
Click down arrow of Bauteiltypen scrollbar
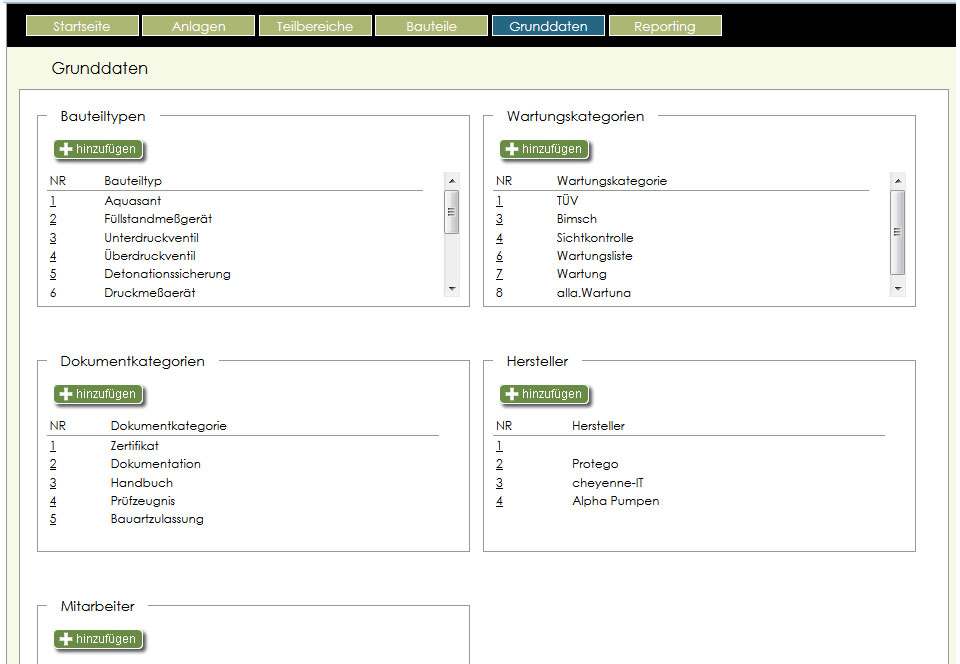(x=452, y=288)
